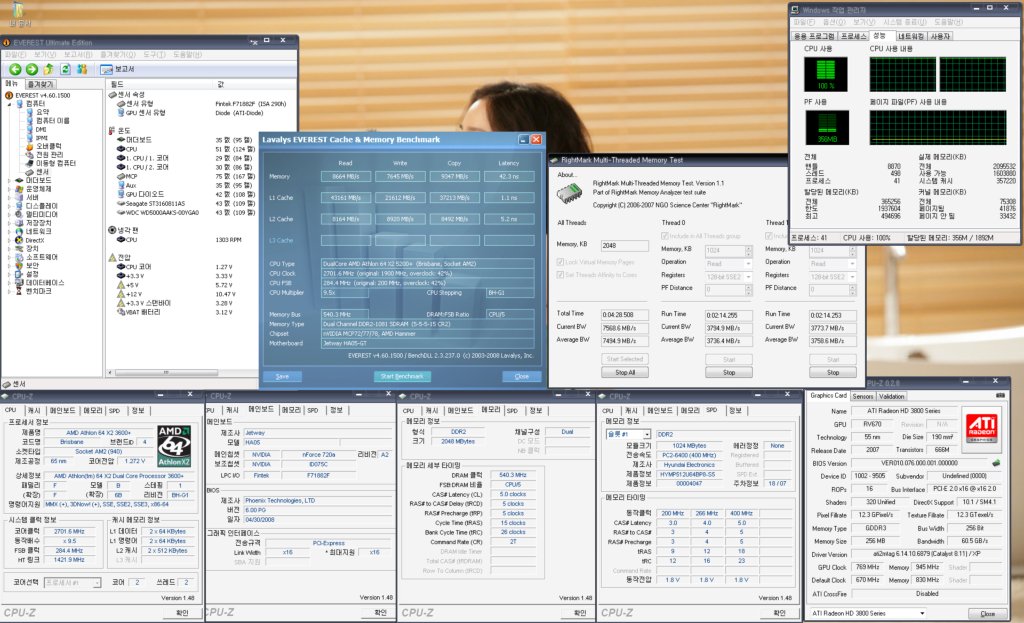Open SPD slot #1 dropdown in CPU-Z
This screenshot has width=1024, height=623.
click(x=629, y=434)
